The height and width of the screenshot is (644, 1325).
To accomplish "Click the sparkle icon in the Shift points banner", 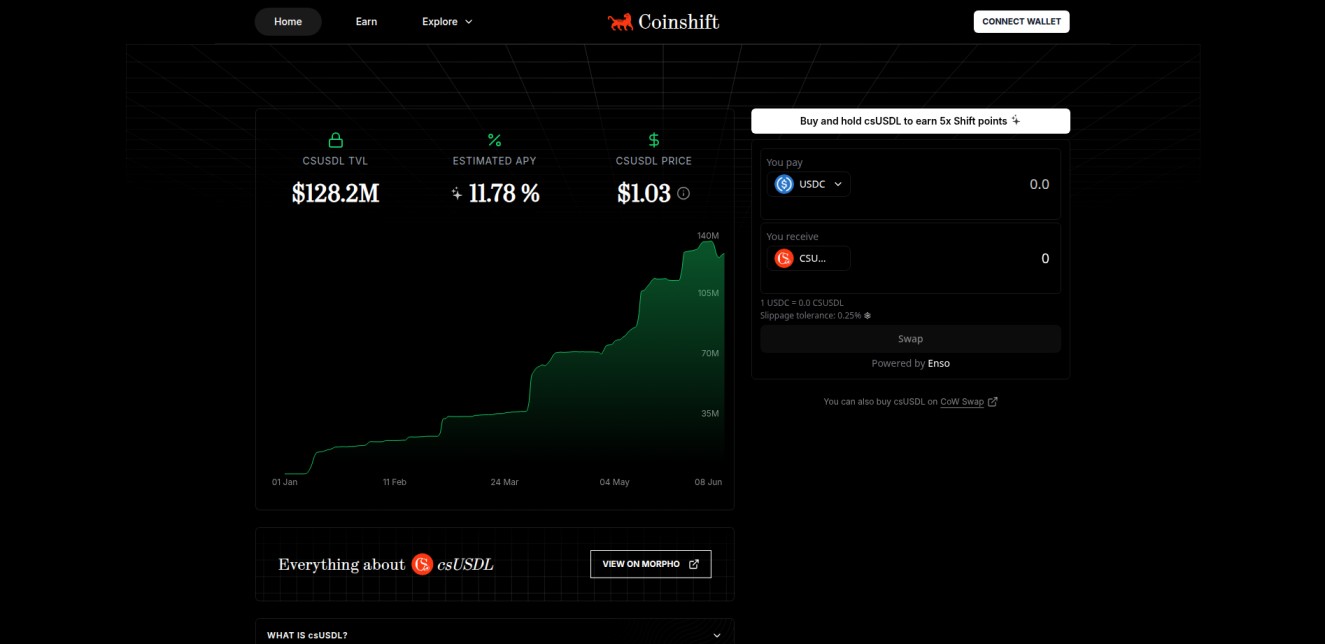I will pyautogui.click(x=1016, y=121).
